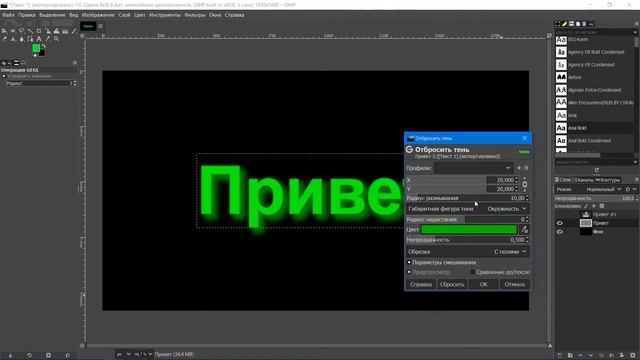Open the layer Режим Нормальный dropdown
Image resolution: width=640 pixels, height=360 pixels.
coord(603,189)
